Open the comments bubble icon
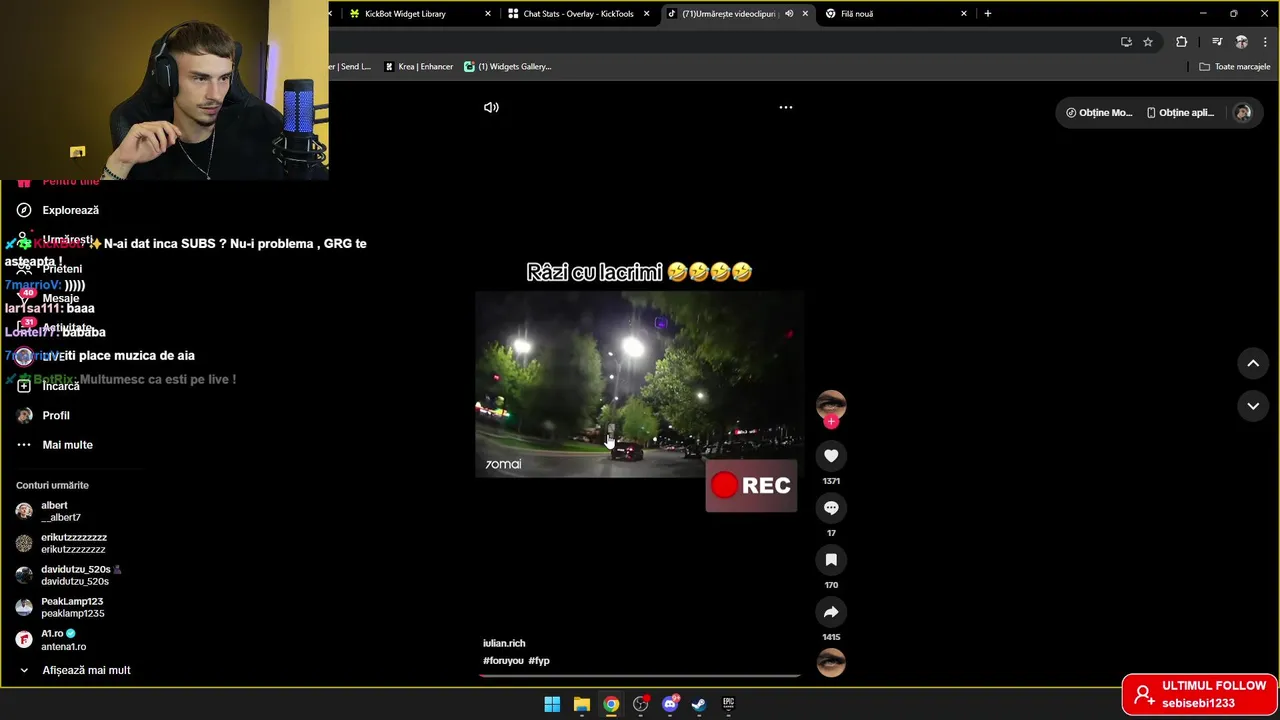This screenshot has height=720, width=1280. tap(831, 508)
